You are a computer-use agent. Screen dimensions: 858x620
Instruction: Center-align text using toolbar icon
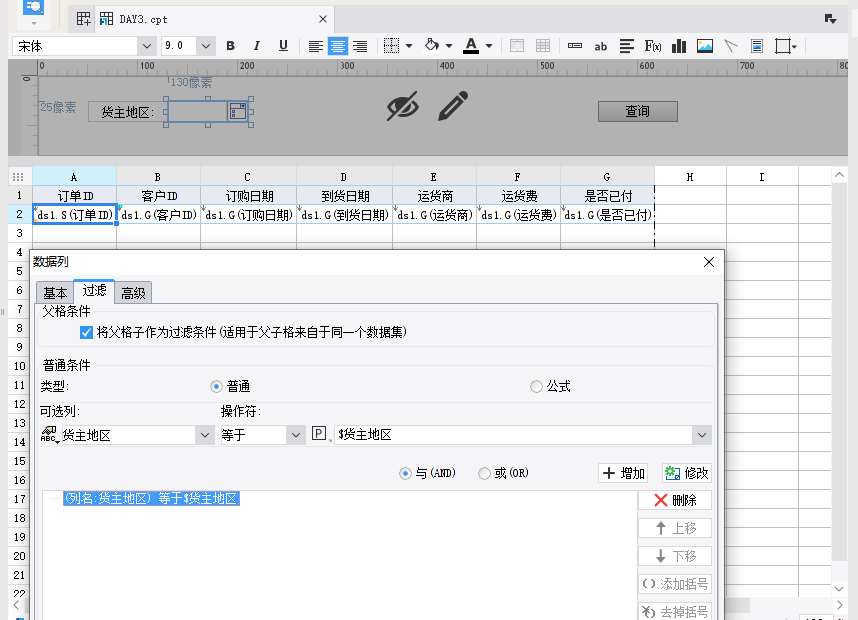338,46
